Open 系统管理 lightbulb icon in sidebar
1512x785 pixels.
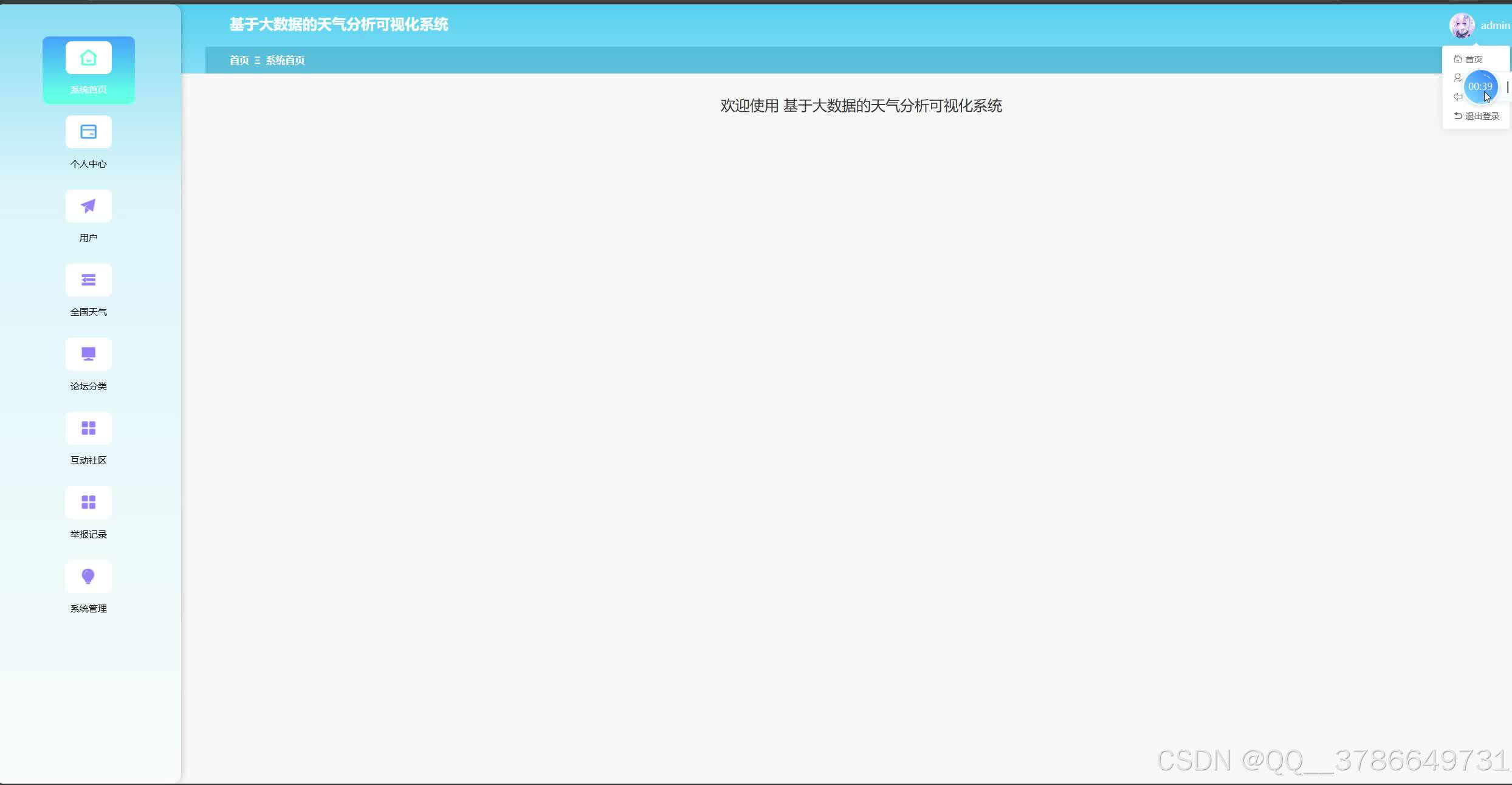point(88,577)
